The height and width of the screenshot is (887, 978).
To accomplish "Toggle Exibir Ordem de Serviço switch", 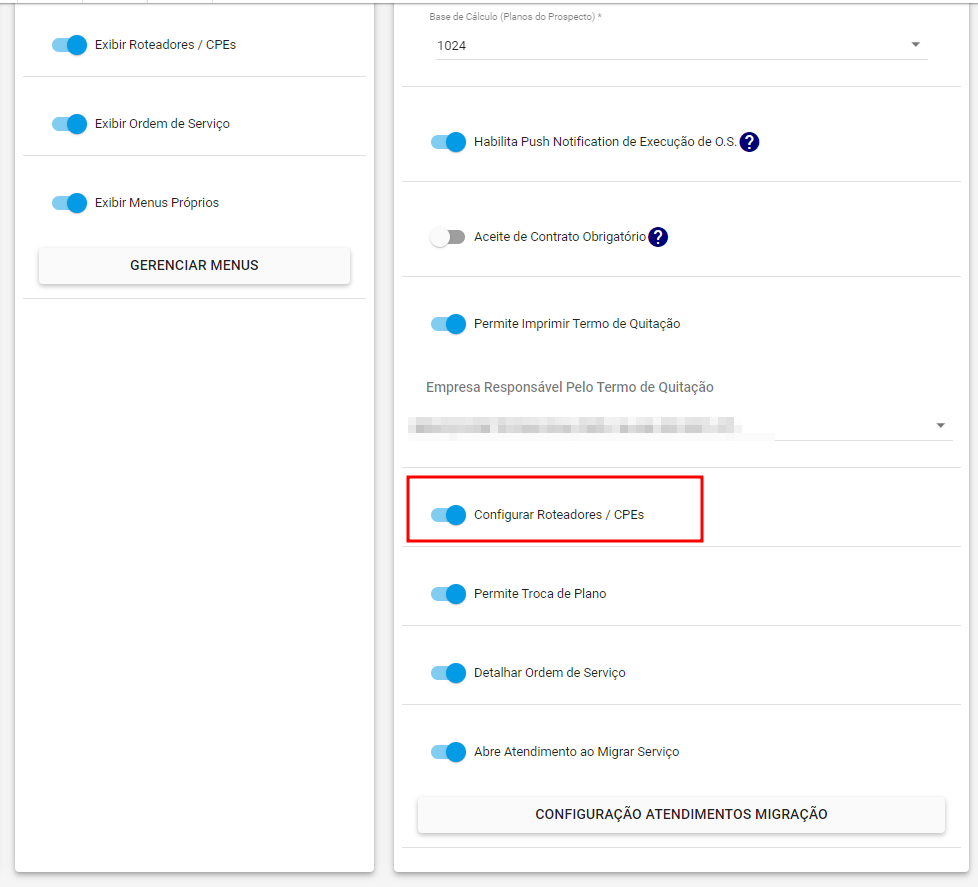I will (69, 124).
